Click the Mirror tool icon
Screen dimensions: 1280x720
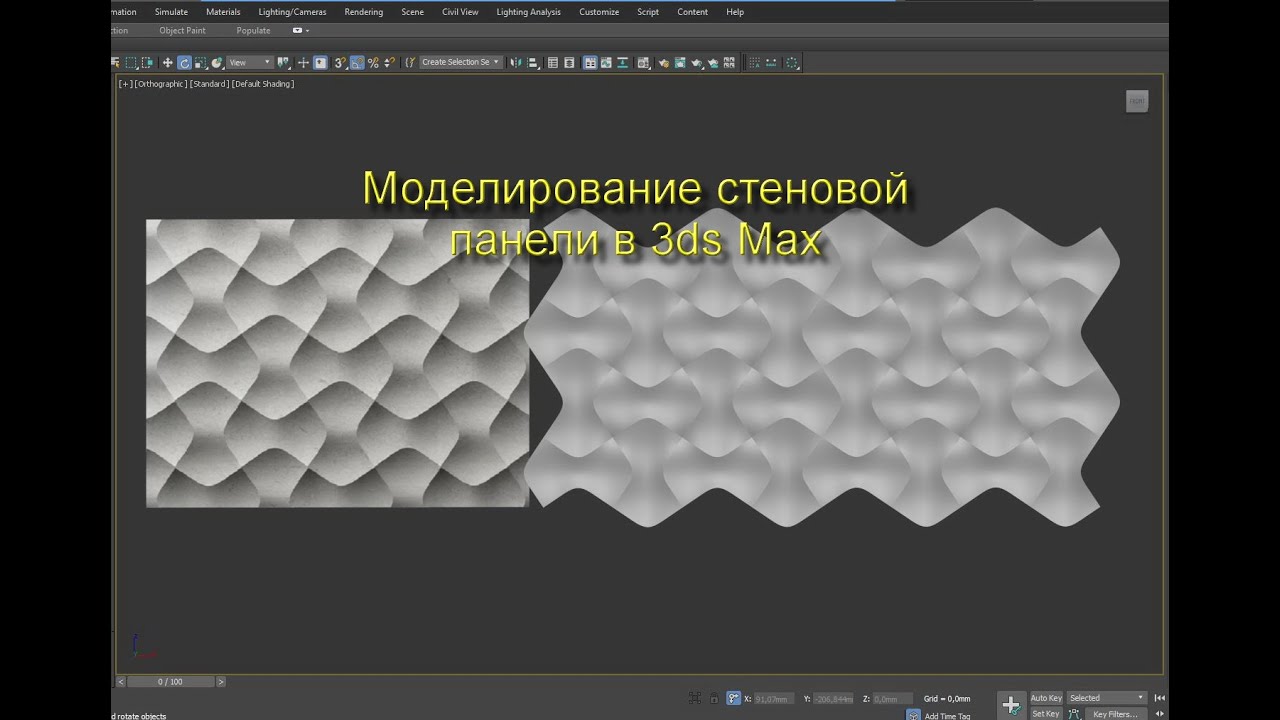point(515,62)
